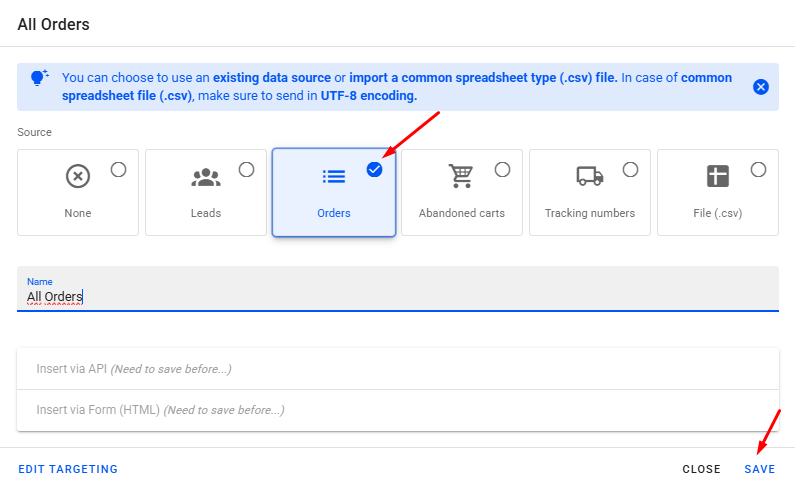Screen dimensions: 795x488
Task: Select the Leads radio button
Action: (x=246, y=170)
